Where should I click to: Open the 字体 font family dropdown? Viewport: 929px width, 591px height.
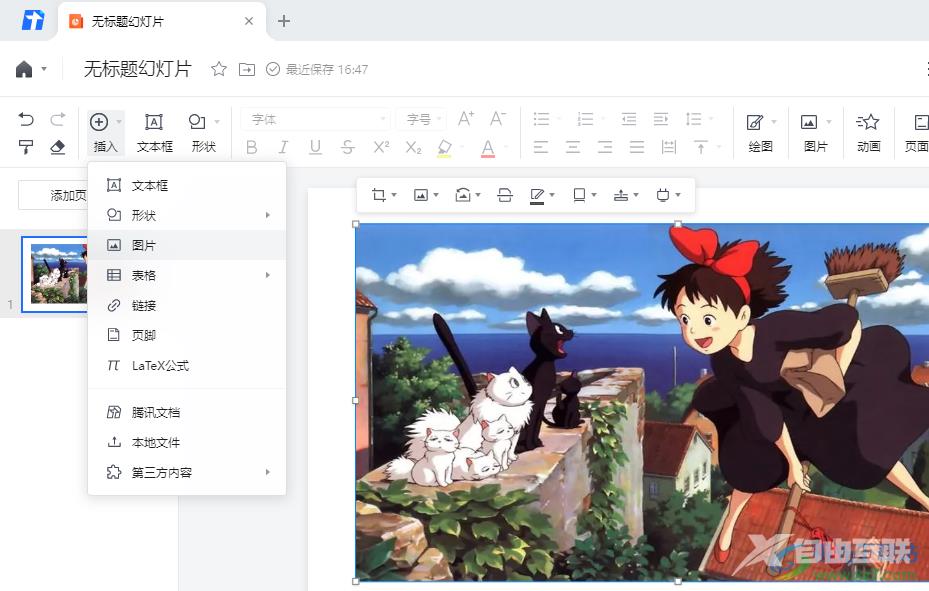click(x=315, y=119)
